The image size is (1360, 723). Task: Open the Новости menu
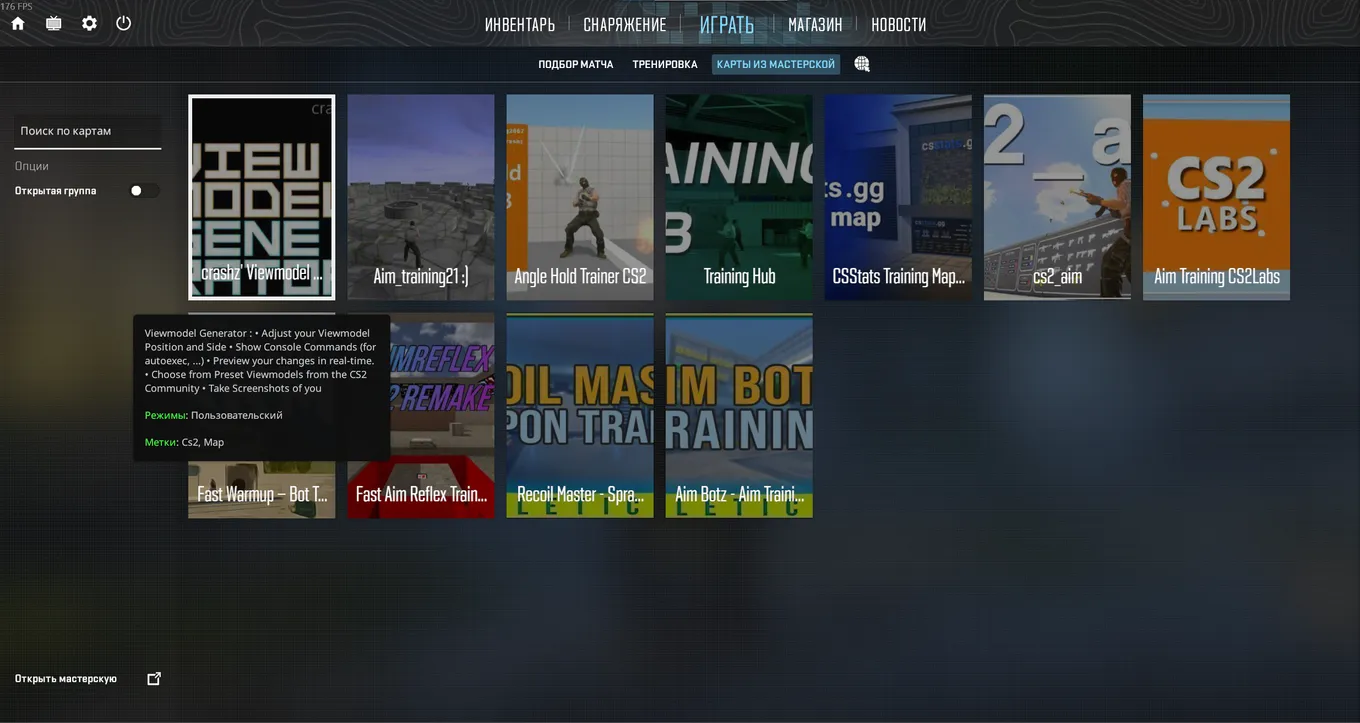[x=899, y=25]
